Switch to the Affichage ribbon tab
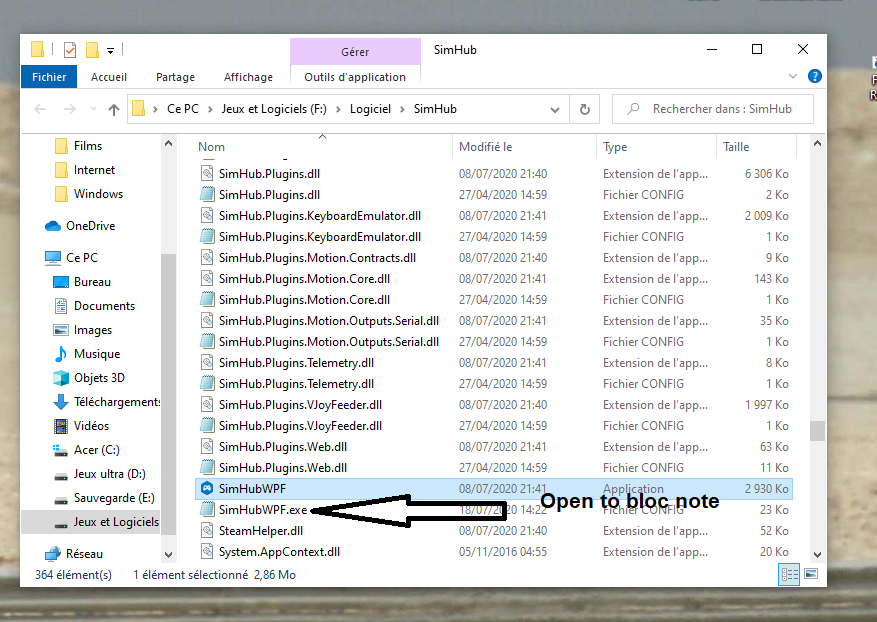The height and width of the screenshot is (622, 877). click(248, 77)
